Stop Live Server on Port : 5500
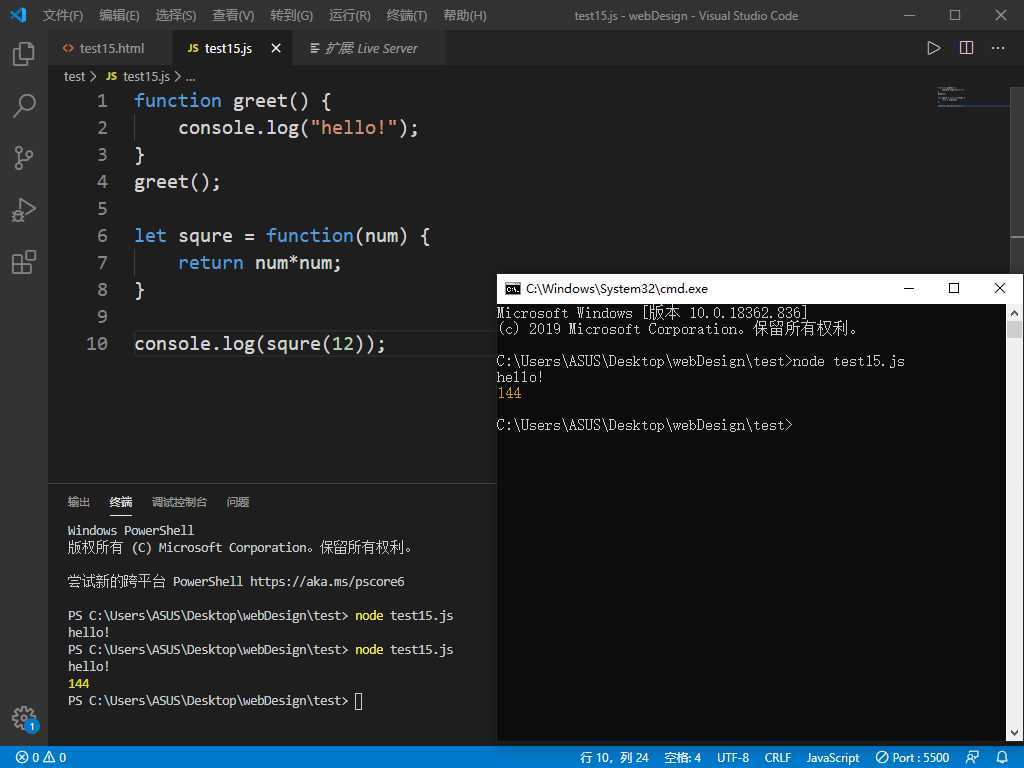This screenshot has width=1024, height=768. click(912, 758)
